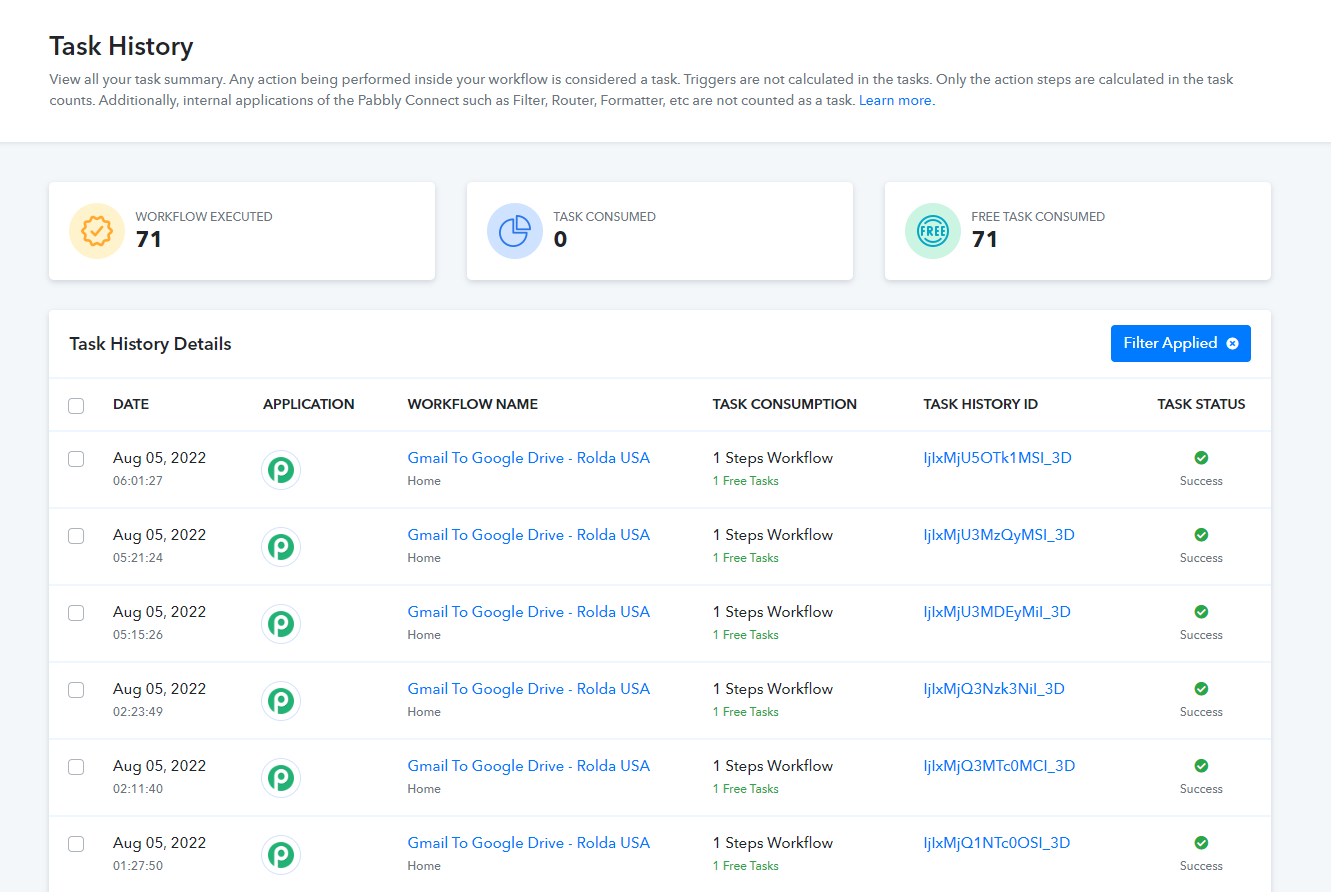Click the Pabbly app icon for 05:21:24 task

tap(281, 547)
